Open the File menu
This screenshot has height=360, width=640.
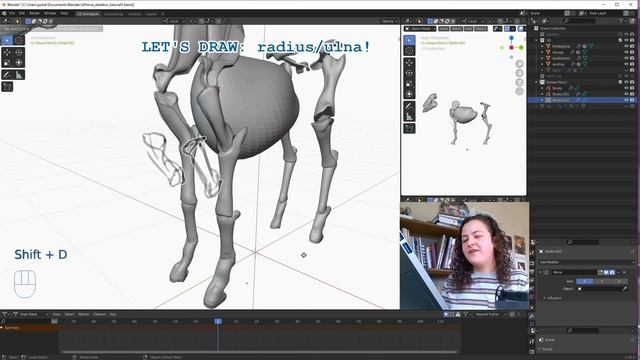tap(12, 13)
